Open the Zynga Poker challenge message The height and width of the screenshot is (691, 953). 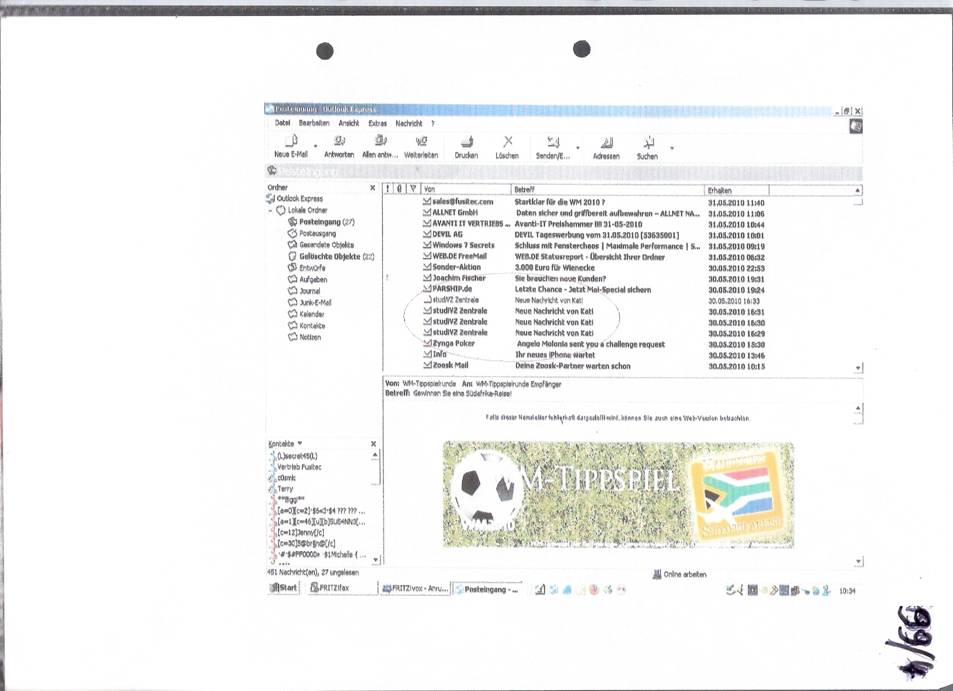pyautogui.click(x=594, y=344)
